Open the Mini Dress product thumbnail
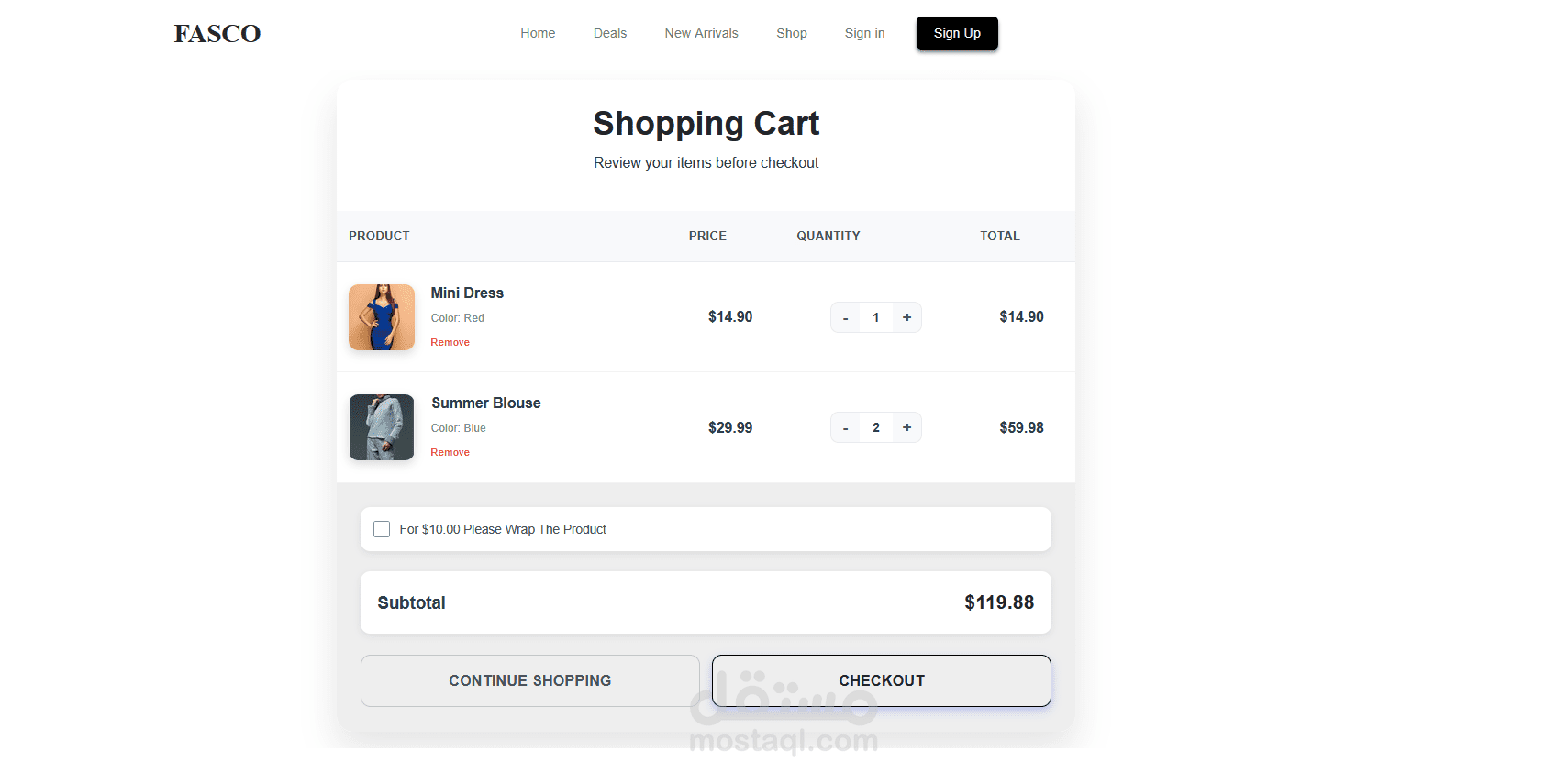This screenshot has width=1568, height=773. pyautogui.click(x=382, y=317)
